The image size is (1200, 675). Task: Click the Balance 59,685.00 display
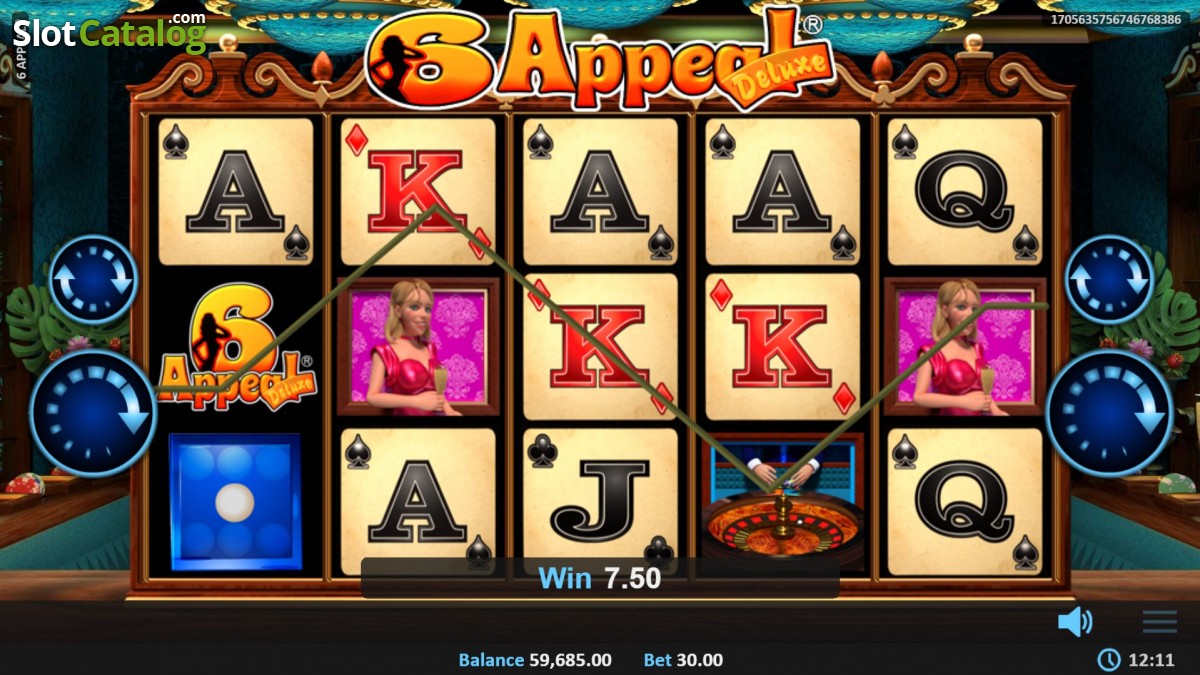pyautogui.click(x=535, y=660)
